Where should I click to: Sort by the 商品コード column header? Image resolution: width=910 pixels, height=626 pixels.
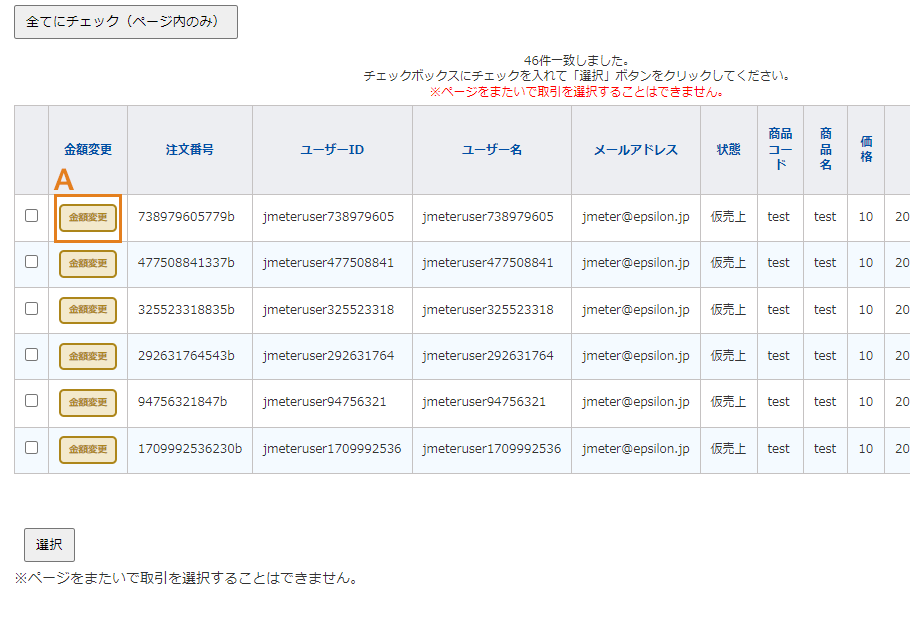click(x=781, y=149)
